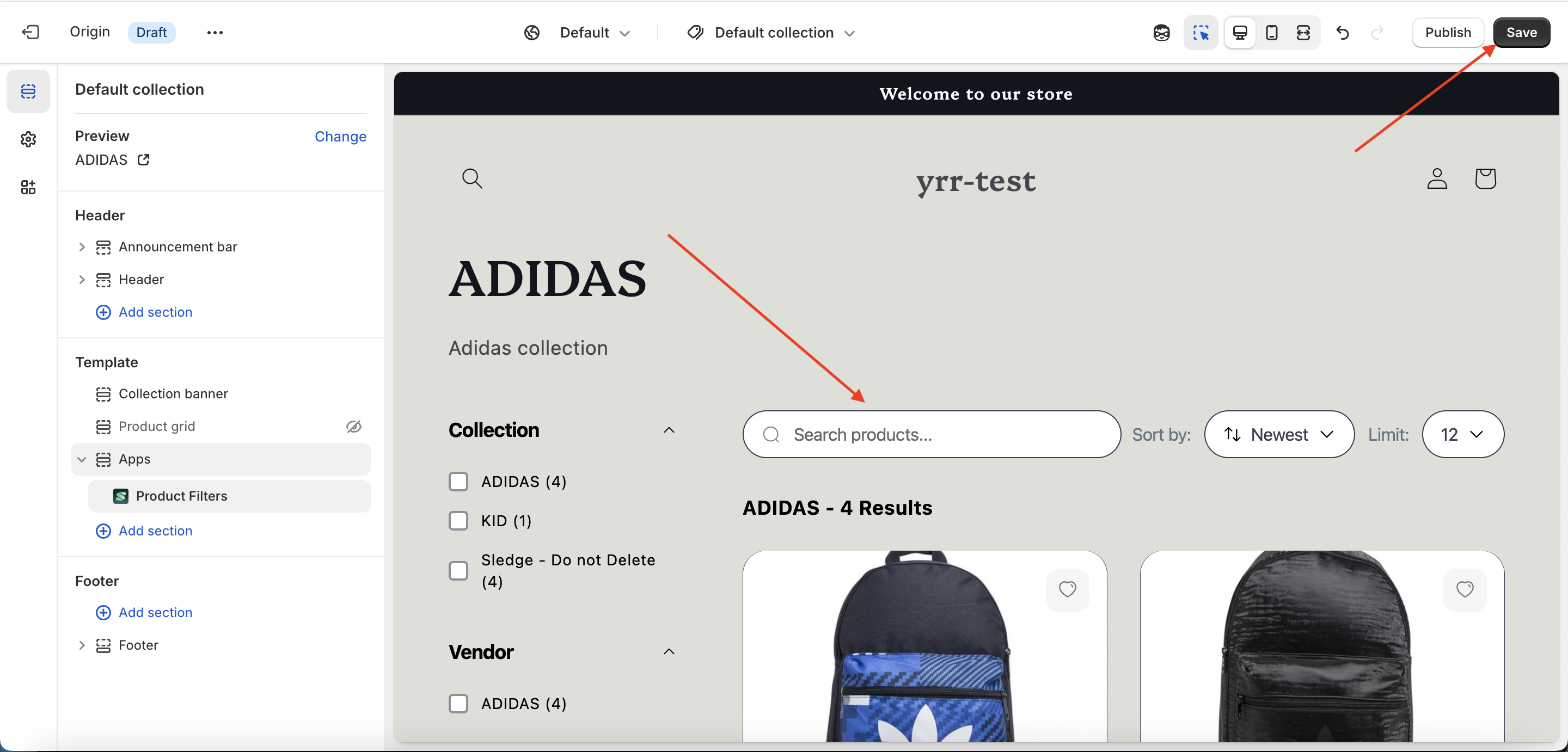Click the Save button
Image resolution: width=1568 pixels, height=752 pixels.
[1521, 32]
